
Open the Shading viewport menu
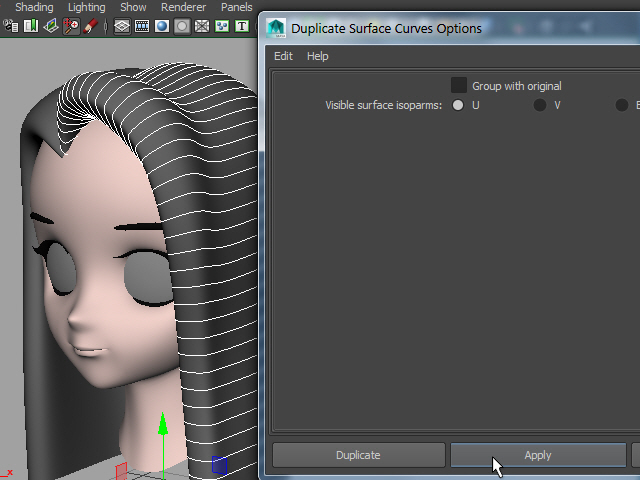click(x=34, y=7)
